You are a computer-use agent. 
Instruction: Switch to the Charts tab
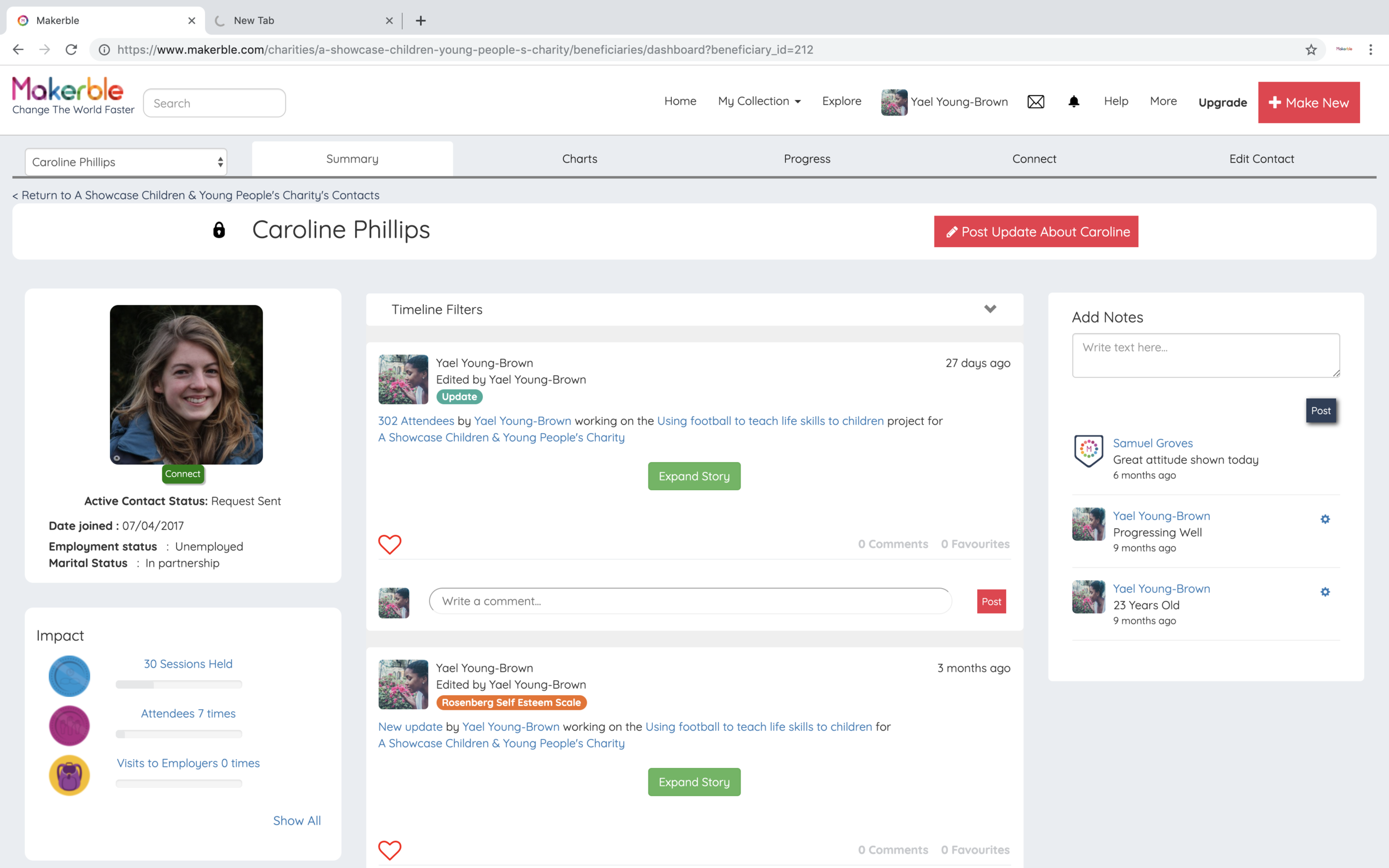coord(579,158)
